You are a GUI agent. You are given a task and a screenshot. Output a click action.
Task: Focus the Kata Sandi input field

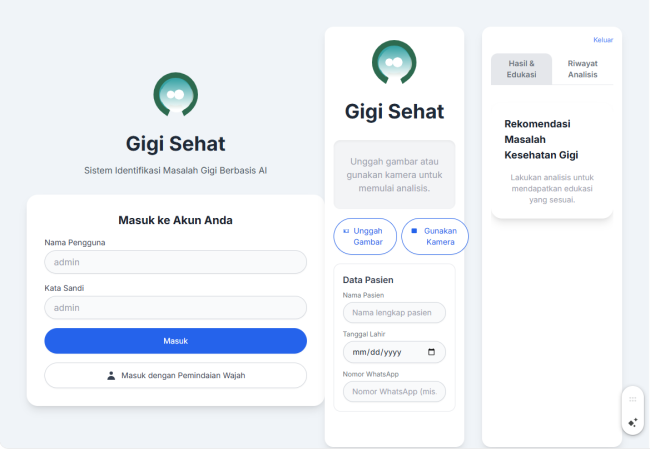pos(175,308)
